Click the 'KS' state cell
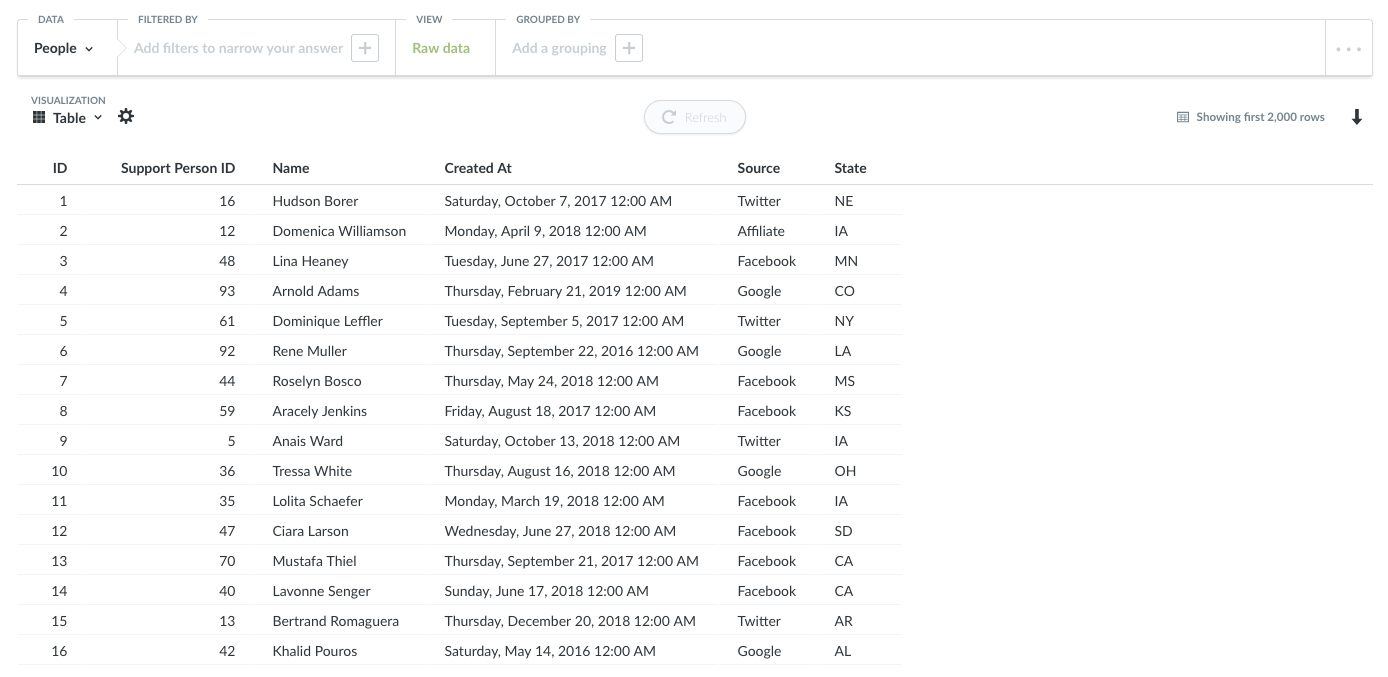The image size is (1388, 677). 843,411
